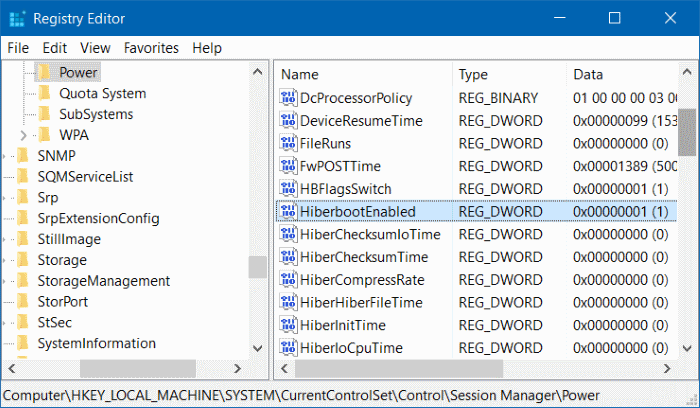Open the Edit menu
Screen dimensions: 700x408
[54, 48]
